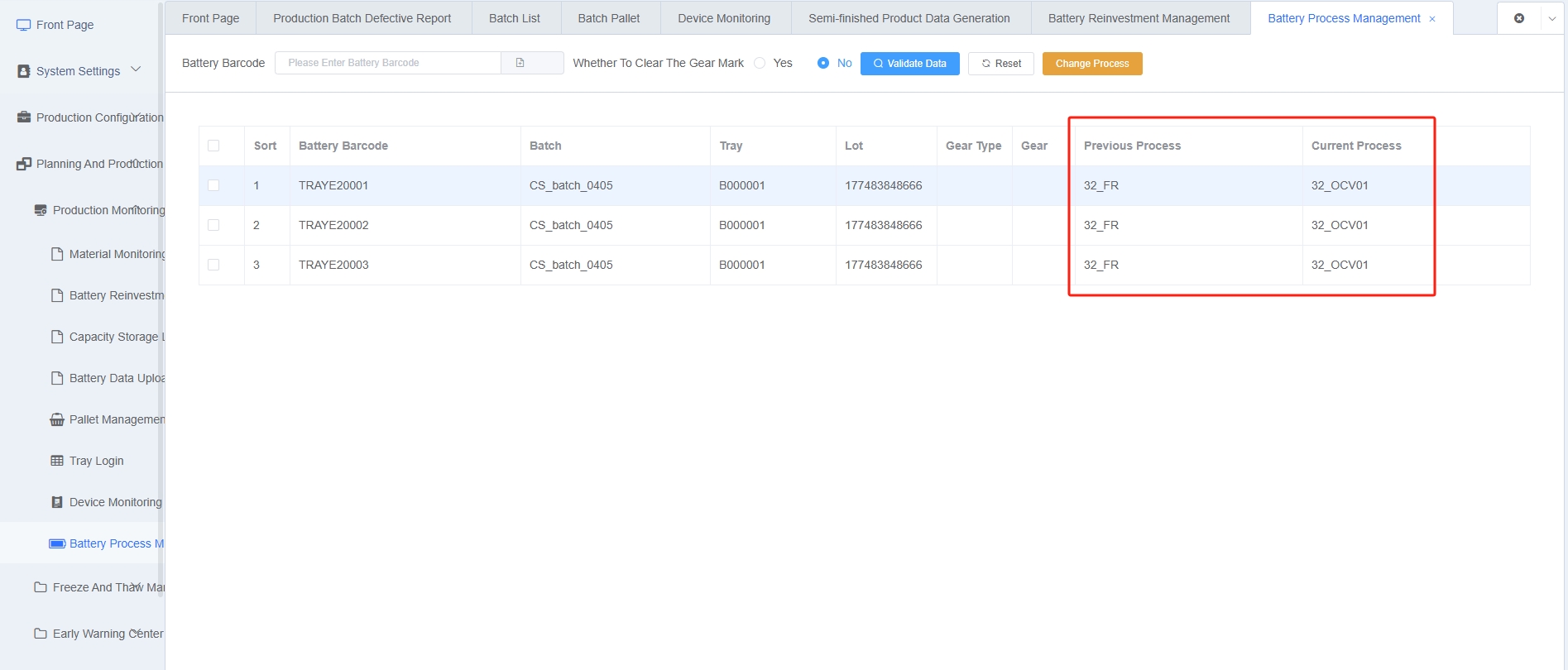Expand the Early Warning Center chevron
1568x670 pixels.
(x=136, y=632)
